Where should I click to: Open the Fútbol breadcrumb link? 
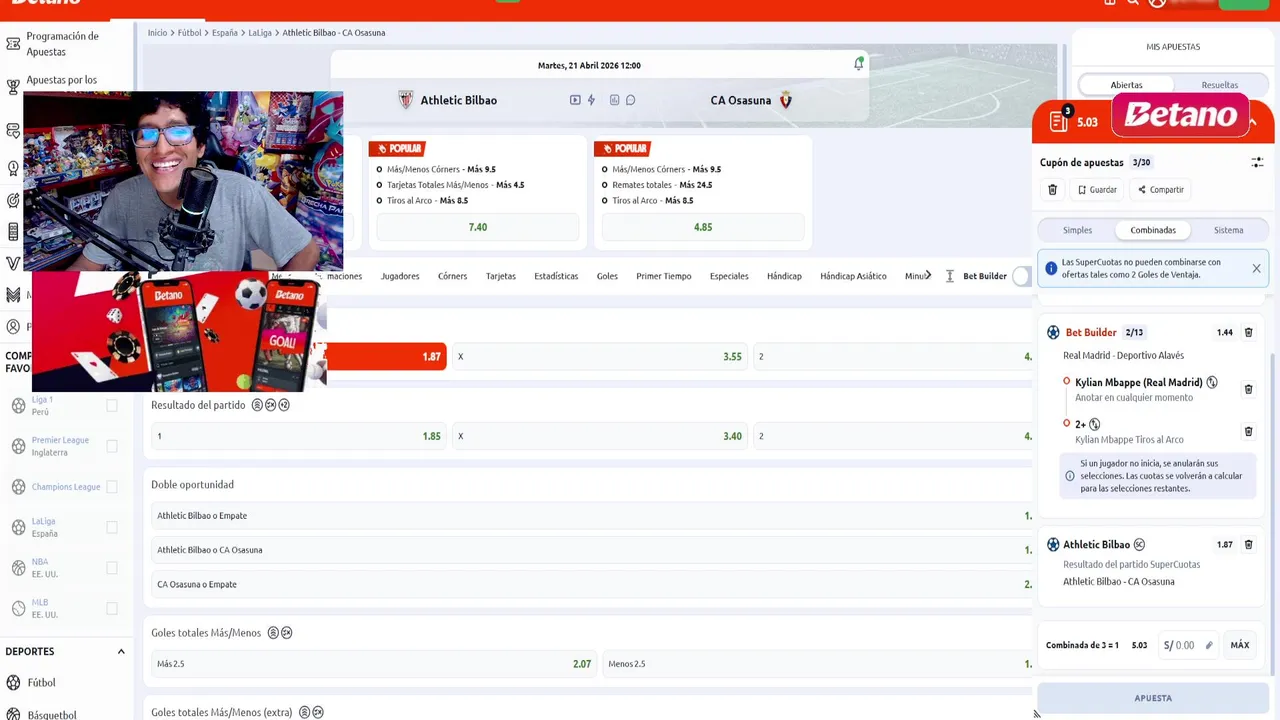tap(190, 33)
